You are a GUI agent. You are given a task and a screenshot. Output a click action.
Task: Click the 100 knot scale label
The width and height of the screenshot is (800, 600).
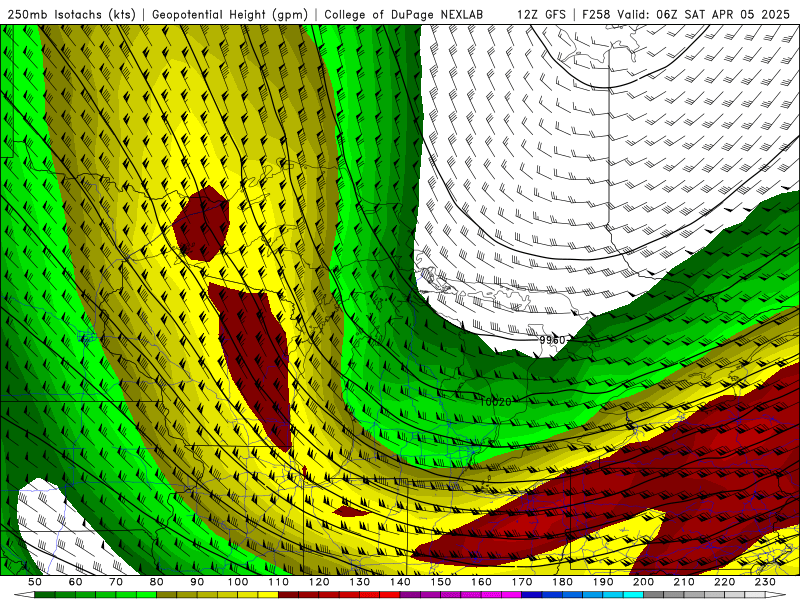coord(238,582)
